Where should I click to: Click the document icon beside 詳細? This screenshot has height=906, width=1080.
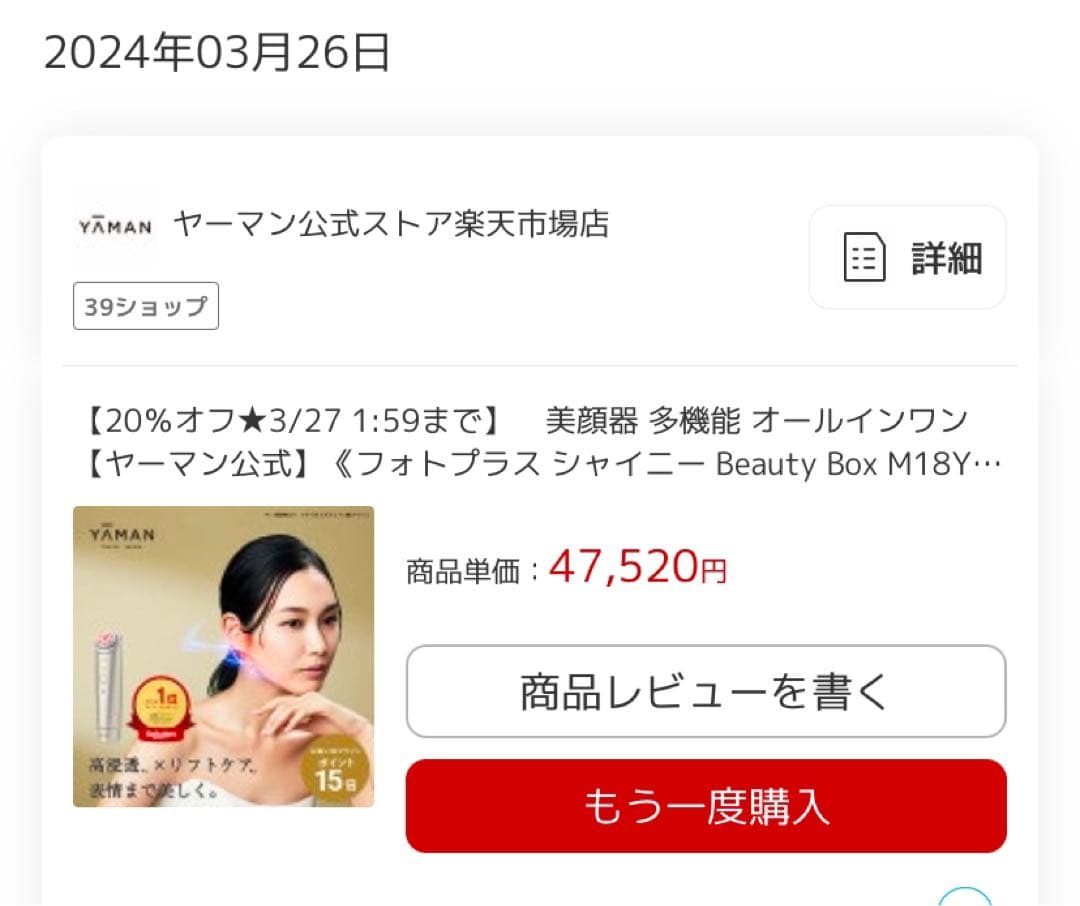click(864, 257)
